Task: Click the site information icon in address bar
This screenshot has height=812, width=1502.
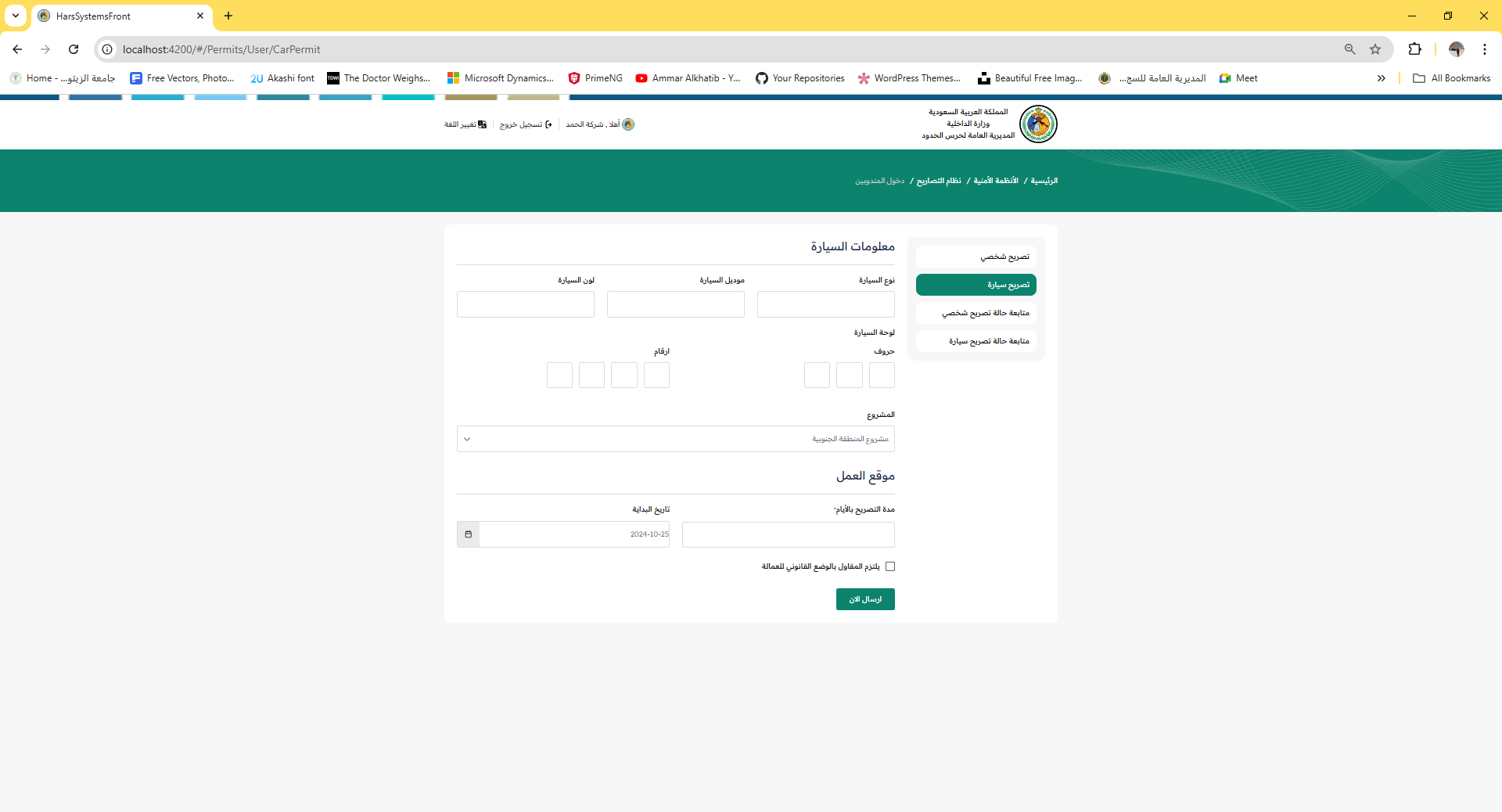Action: tap(108, 49)
